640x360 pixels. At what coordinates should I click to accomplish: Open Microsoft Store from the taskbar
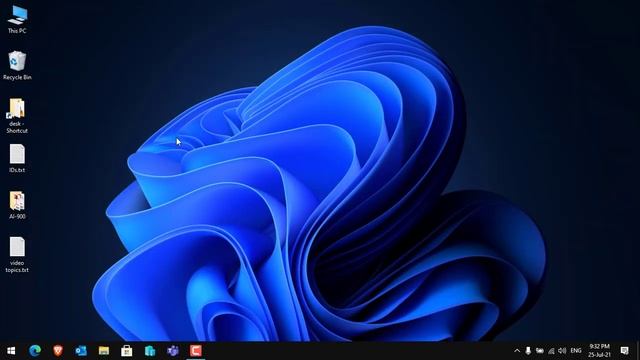point(127,351)
